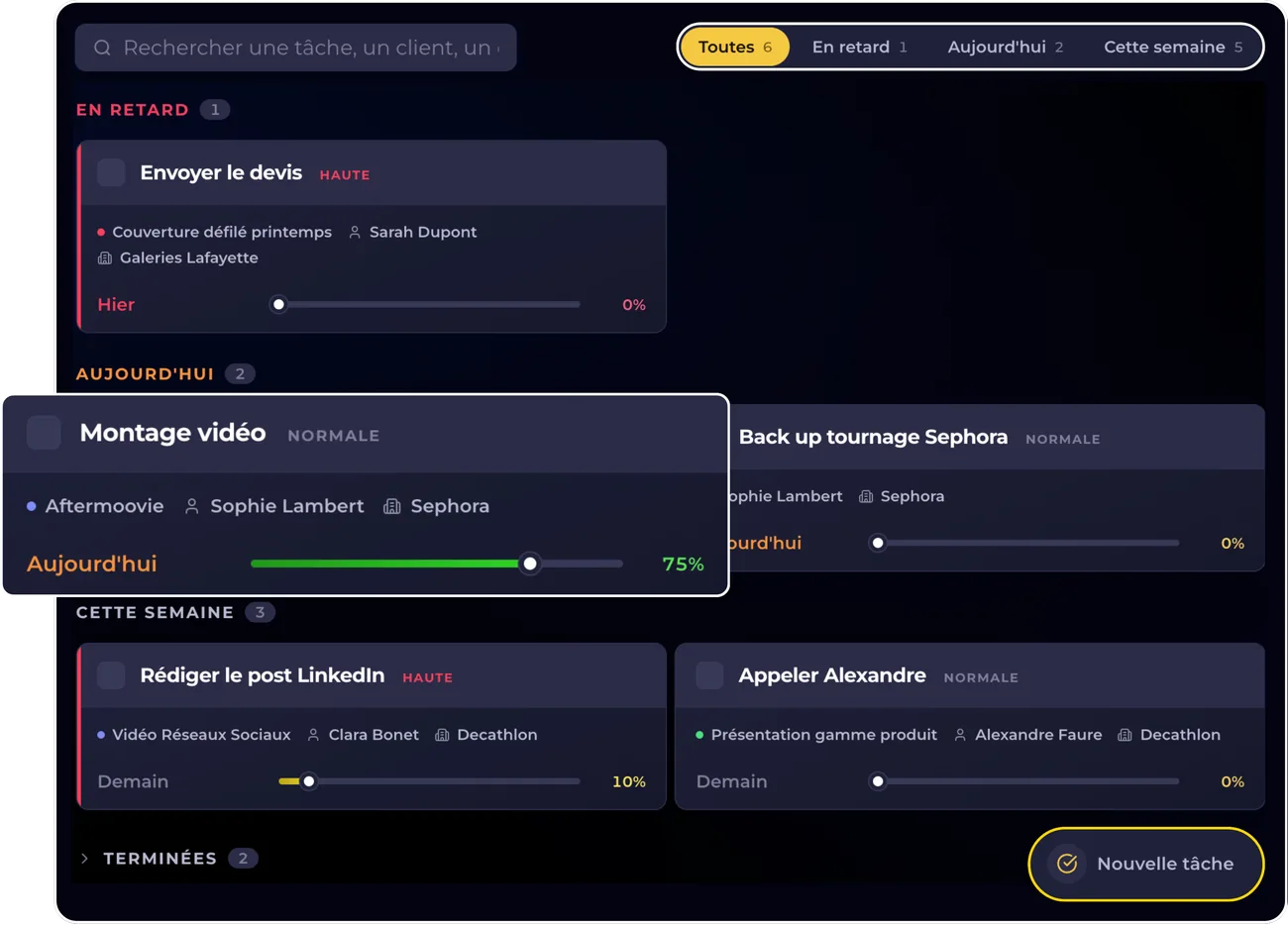Click person icon beside Sophie Lambert in Montage vidéo

coord(192,506)
